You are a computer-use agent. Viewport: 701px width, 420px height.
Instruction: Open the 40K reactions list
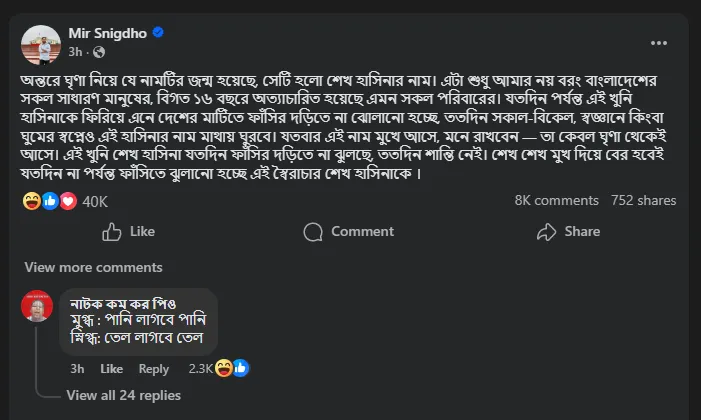95,201
